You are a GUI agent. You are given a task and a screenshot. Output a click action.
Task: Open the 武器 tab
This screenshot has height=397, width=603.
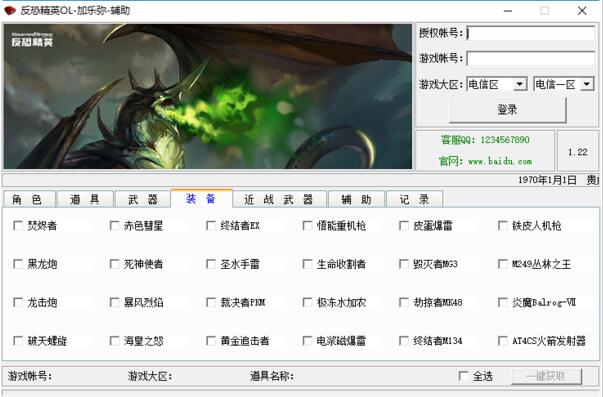pos(142,199)
